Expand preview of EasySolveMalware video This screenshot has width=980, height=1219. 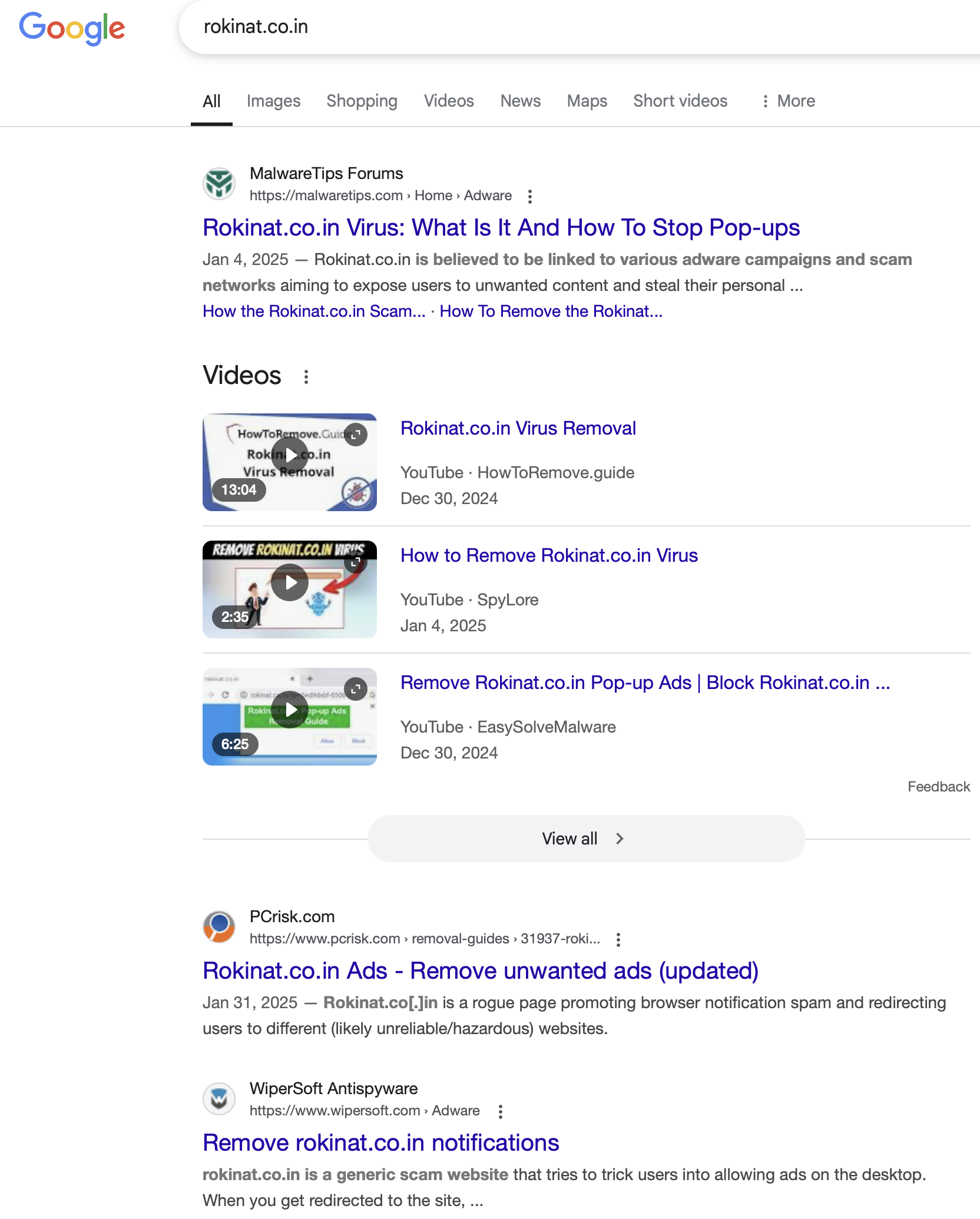[356, 689]
